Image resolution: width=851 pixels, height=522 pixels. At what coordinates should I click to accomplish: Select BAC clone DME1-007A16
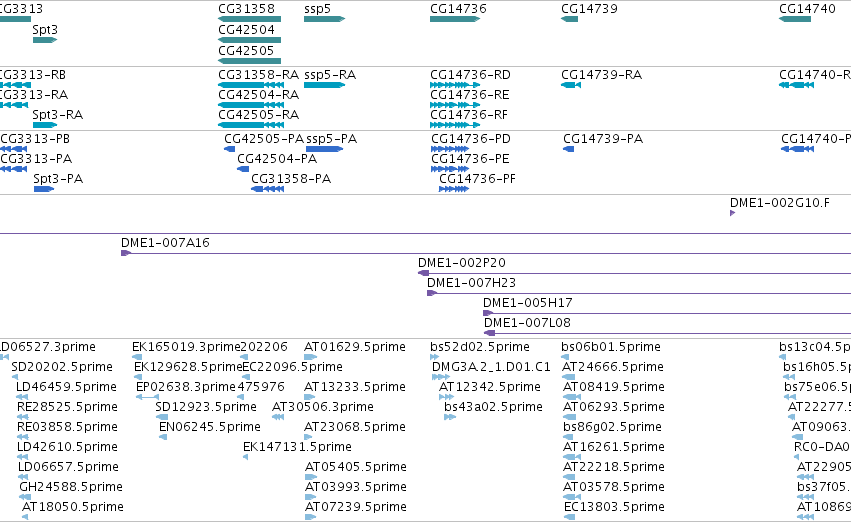(486, 253)
